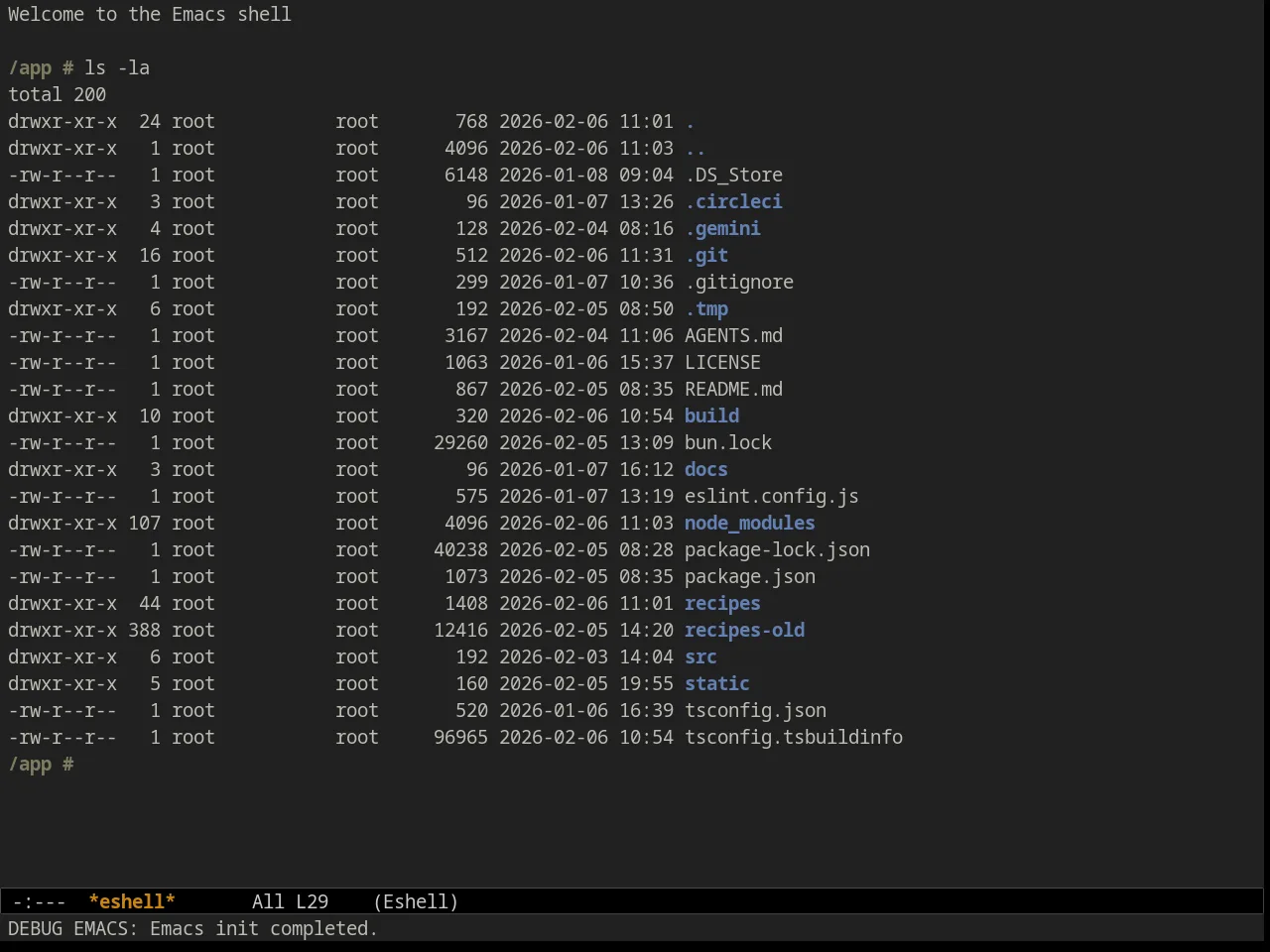This screenshot has width=1270, height=952.
Task: Click the 'All L29' position indicator
Action: (x=290, y=901)
